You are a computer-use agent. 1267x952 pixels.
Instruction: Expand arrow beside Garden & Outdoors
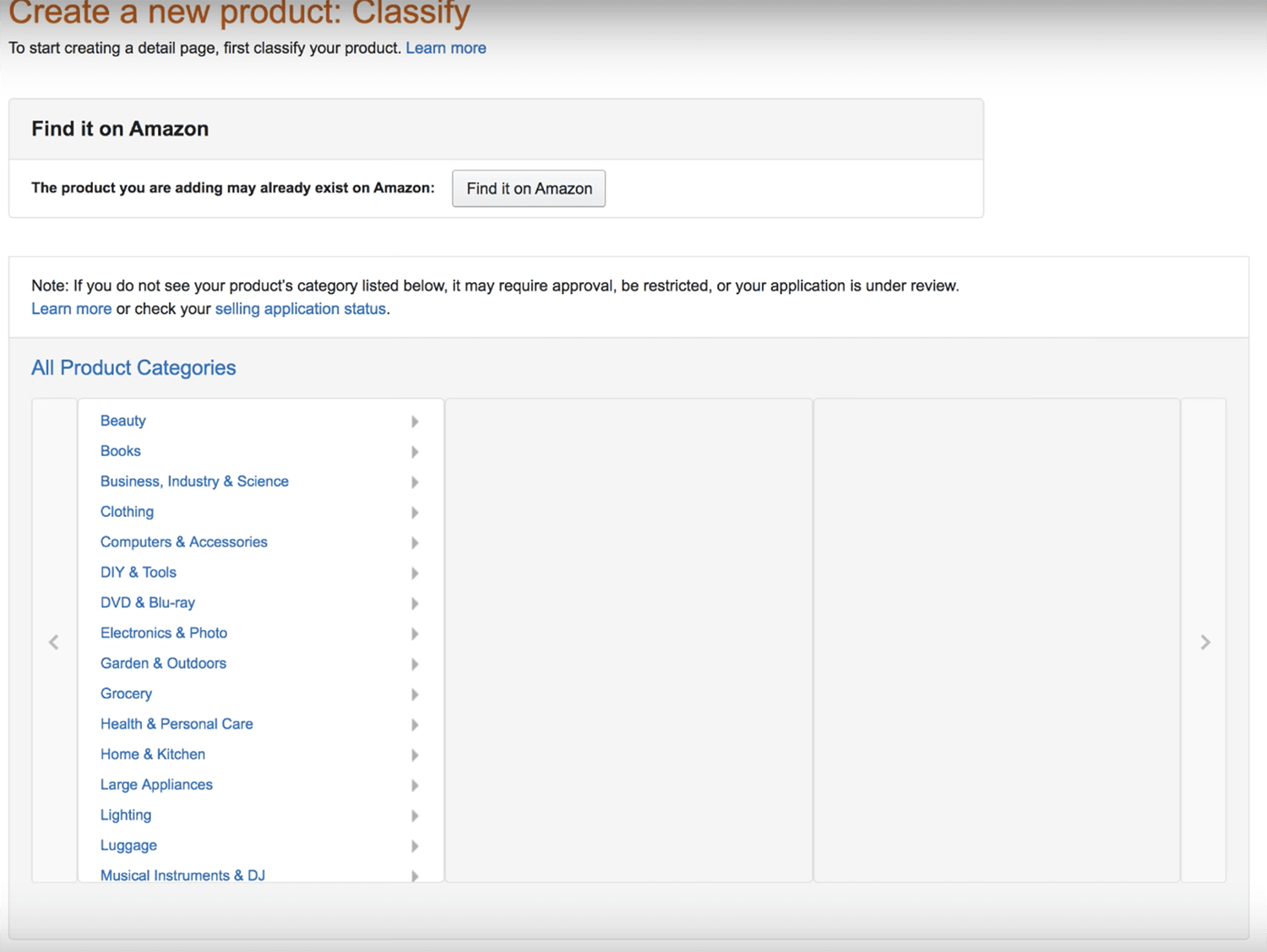415,665
